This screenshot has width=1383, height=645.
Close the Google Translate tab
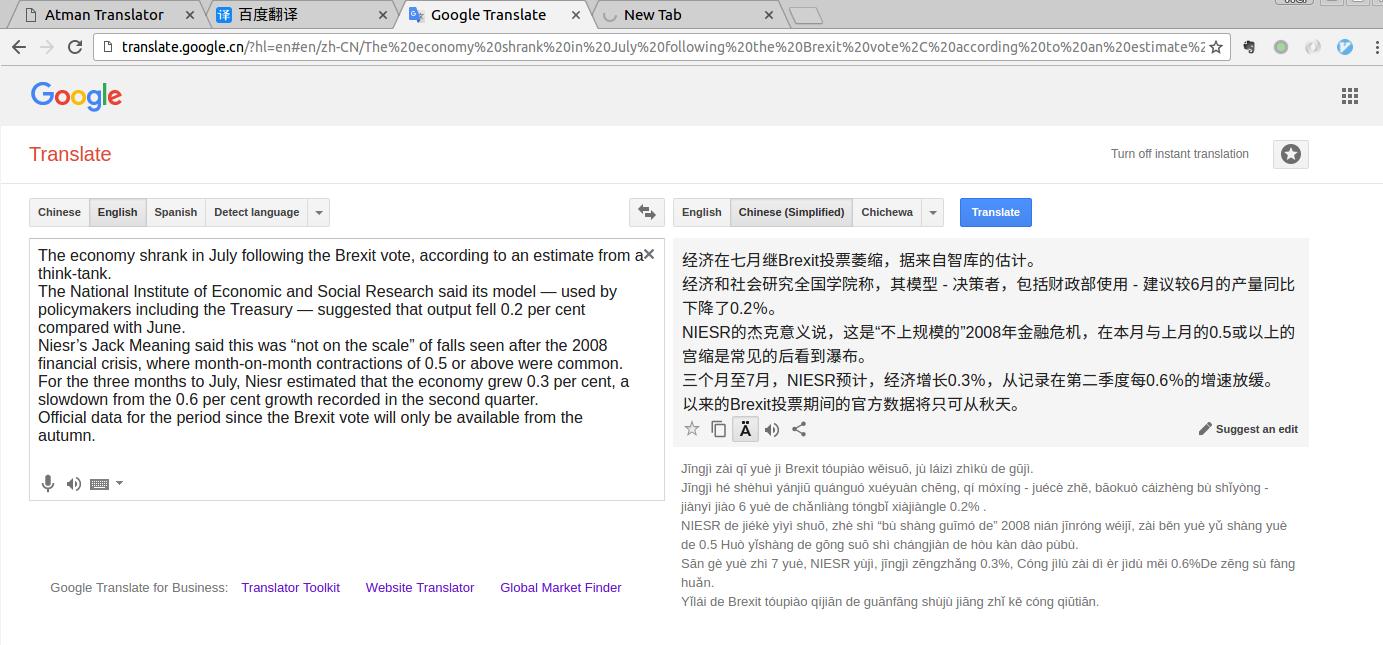[x=575, y=15]
